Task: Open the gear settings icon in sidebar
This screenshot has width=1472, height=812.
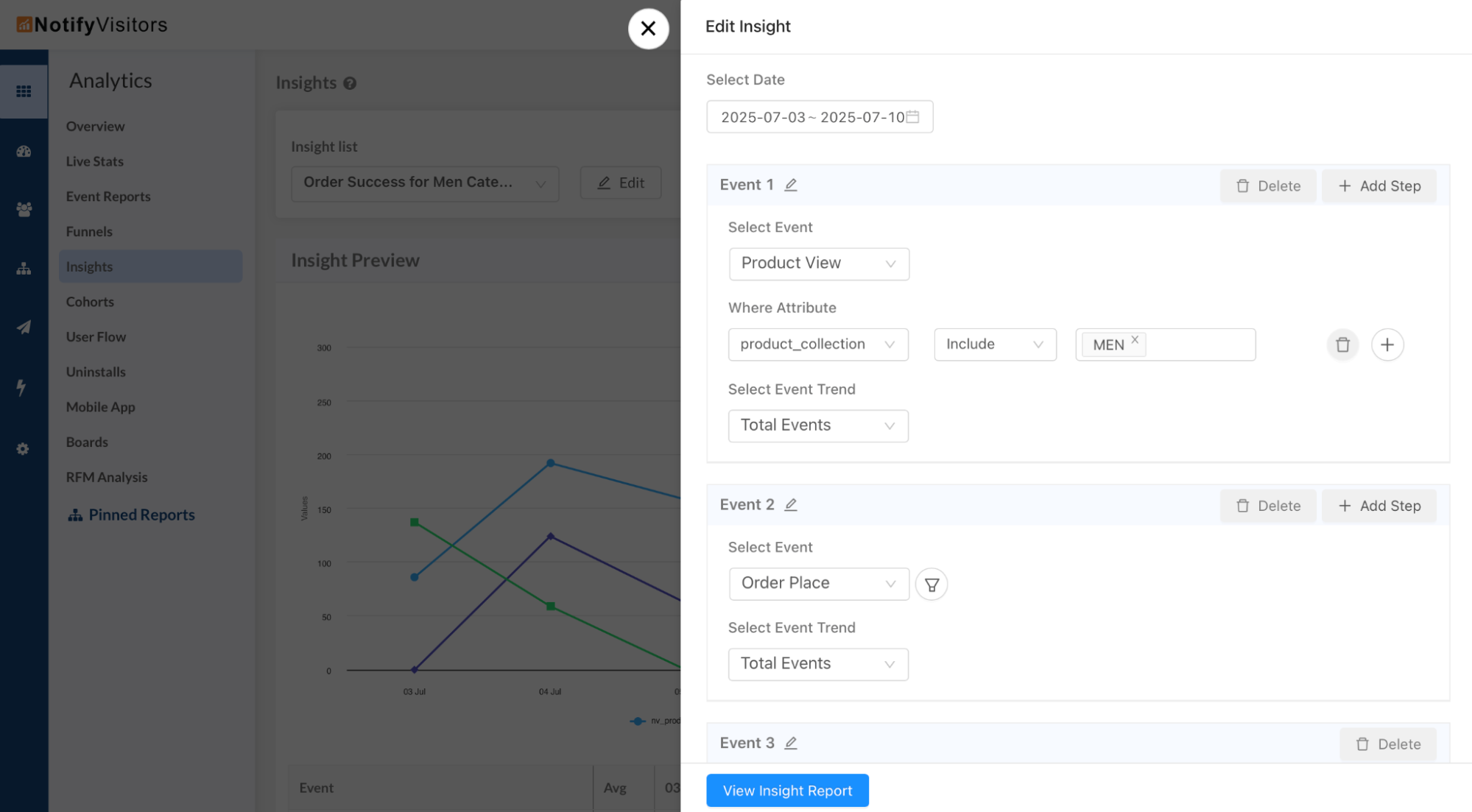Action: [x=23, y=449]
